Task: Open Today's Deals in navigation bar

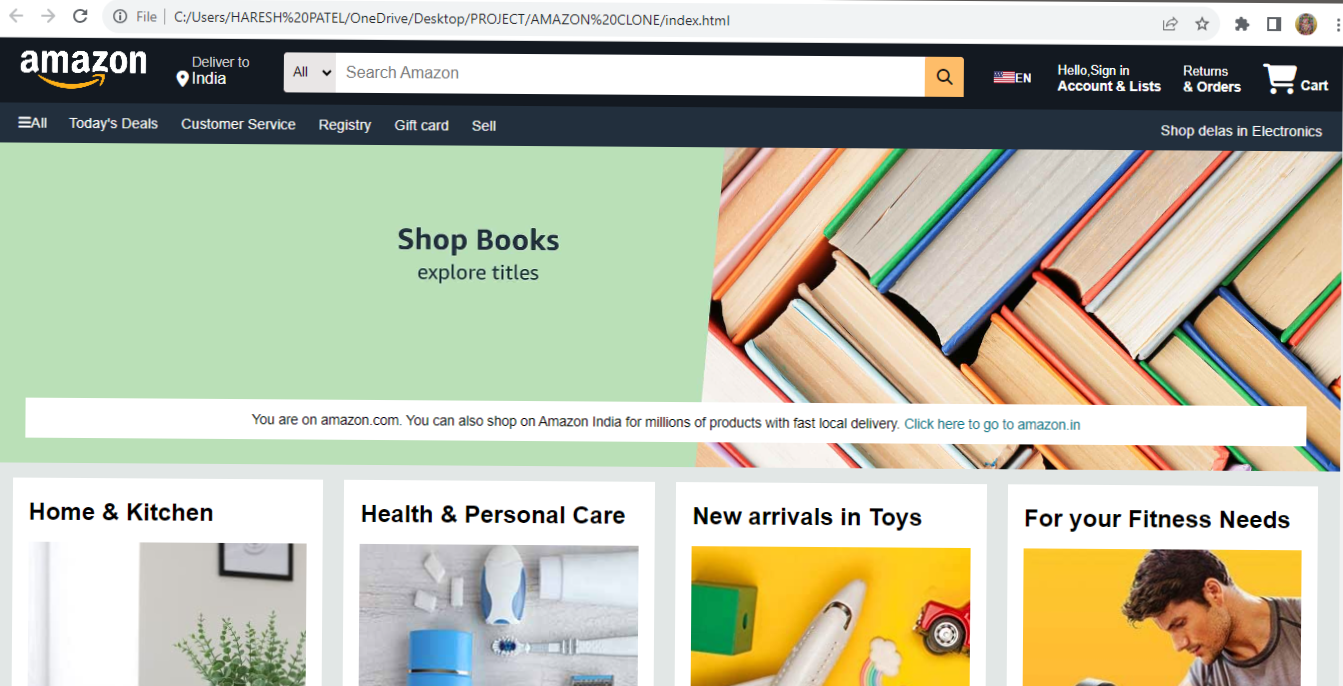Action: [113, 123]
